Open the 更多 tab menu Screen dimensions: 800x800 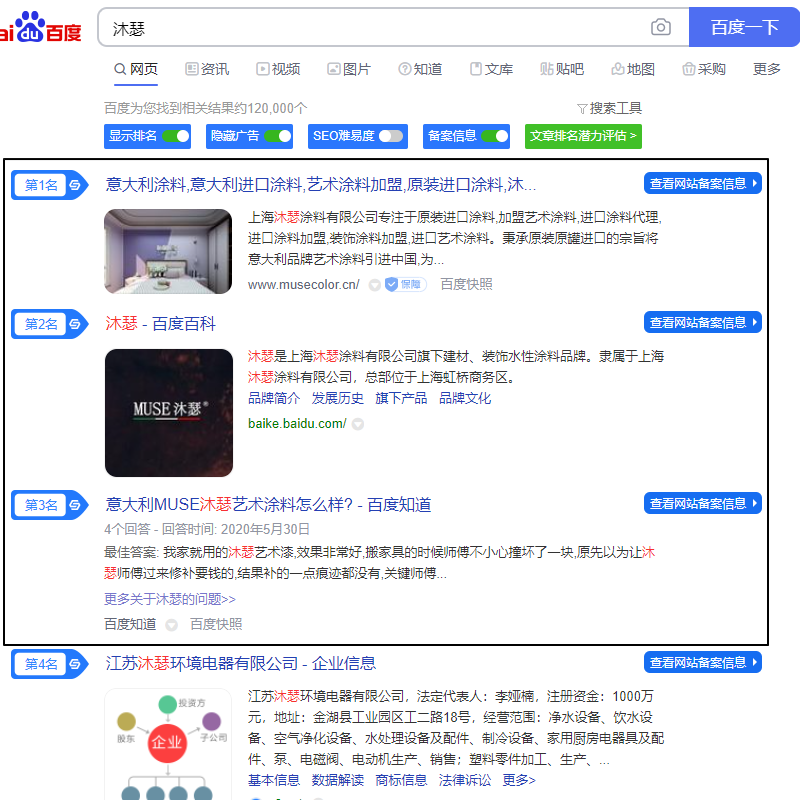tap(766, 69)
